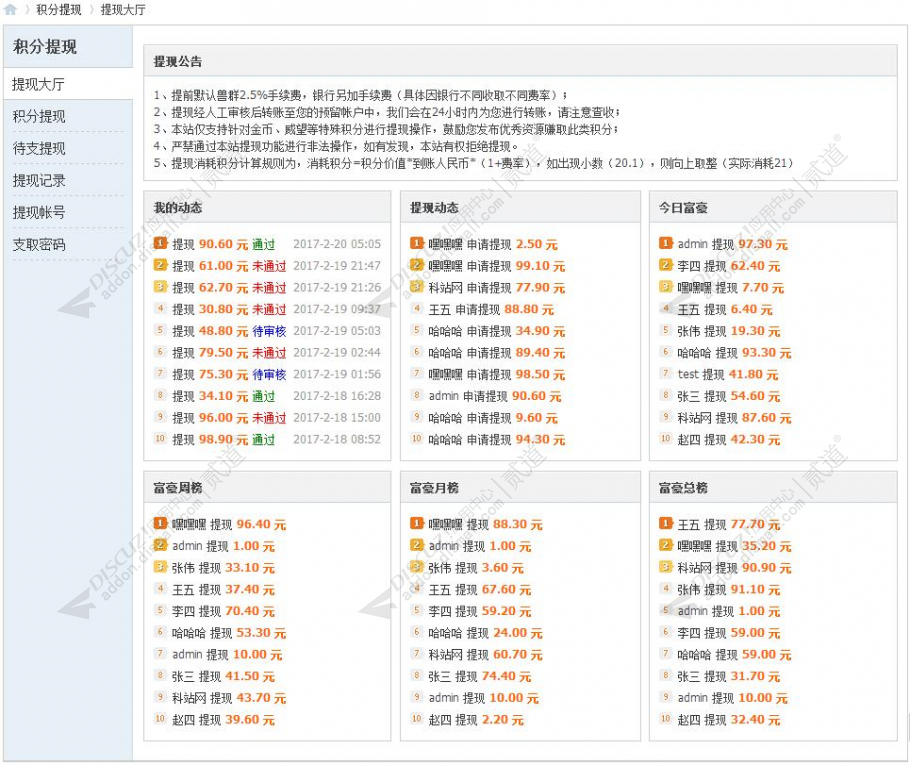910x765 pixels.
Task: Click the 富豪月榜 panel header
Action: tap(521, 488)
